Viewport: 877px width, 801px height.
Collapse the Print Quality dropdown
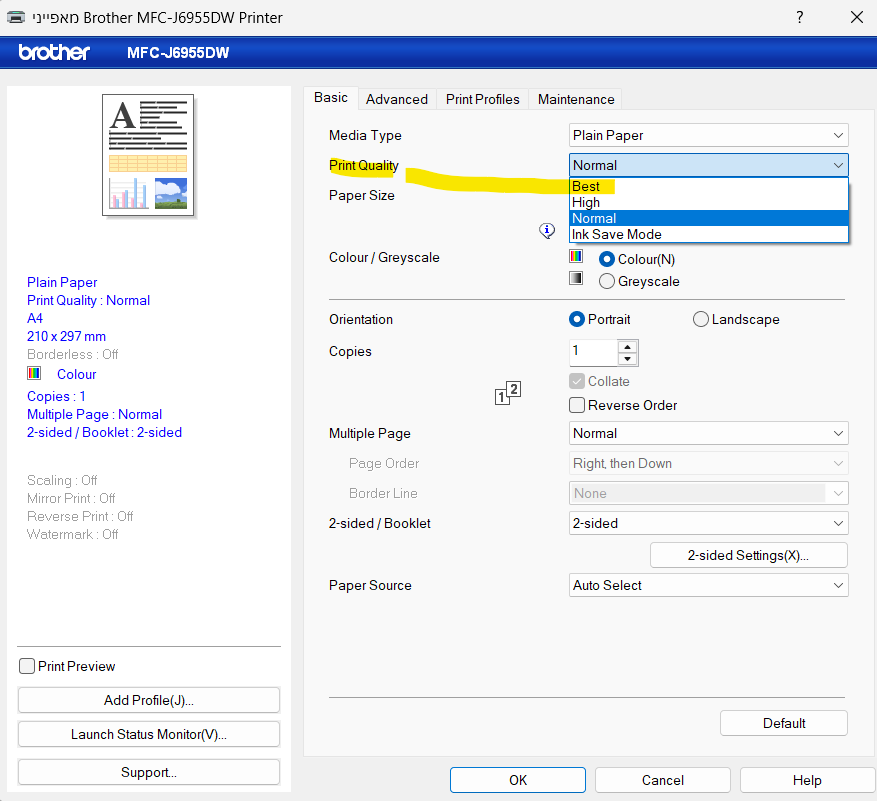(x=709, y=166)
